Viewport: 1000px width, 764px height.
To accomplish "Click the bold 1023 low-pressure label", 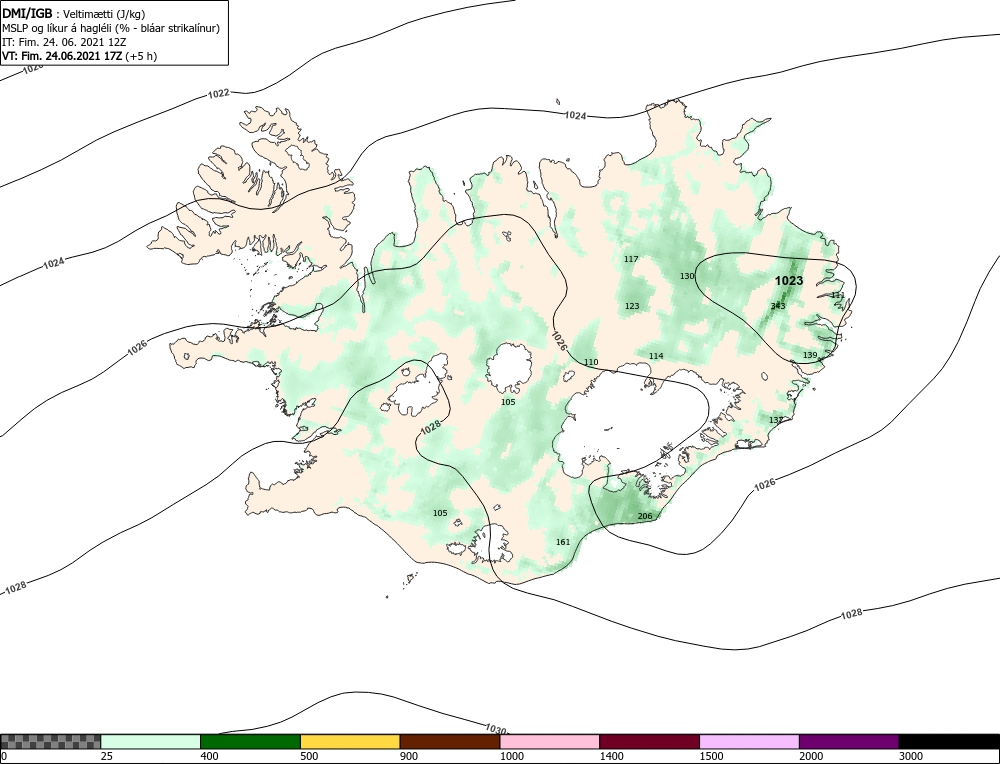I will 789,281.
